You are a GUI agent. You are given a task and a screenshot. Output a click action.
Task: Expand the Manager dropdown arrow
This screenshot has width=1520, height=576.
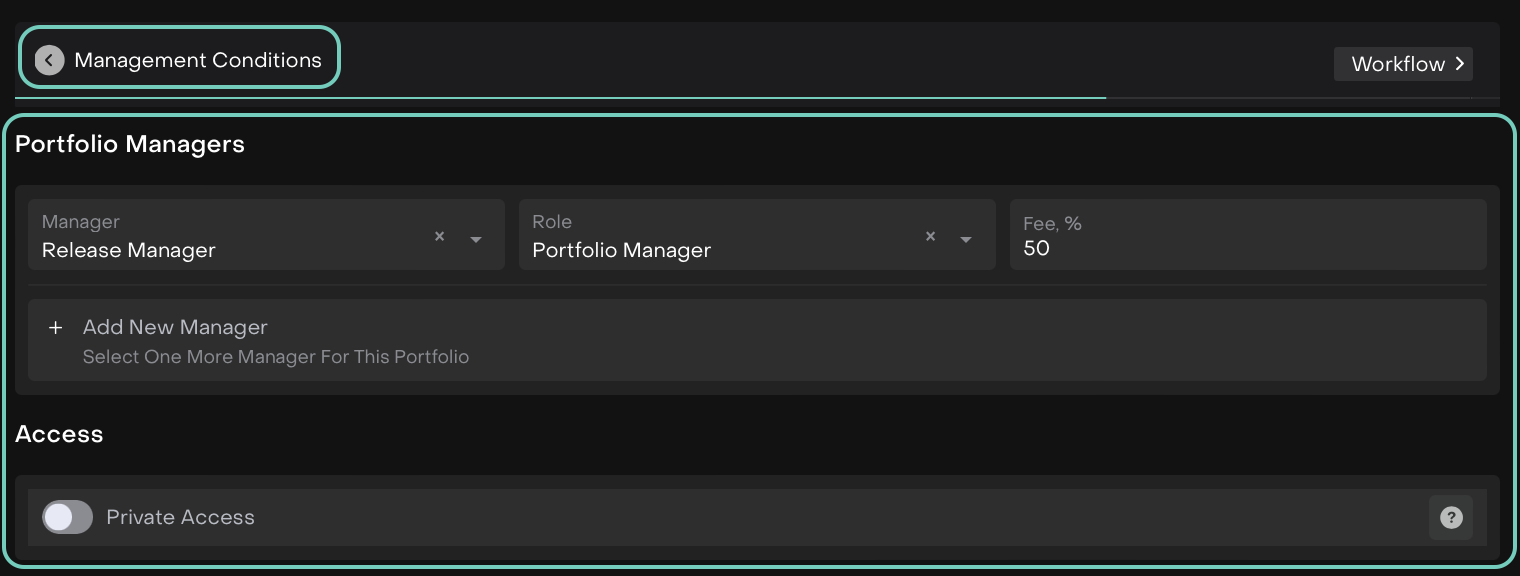pyautogui.click(x=476, y=239)
